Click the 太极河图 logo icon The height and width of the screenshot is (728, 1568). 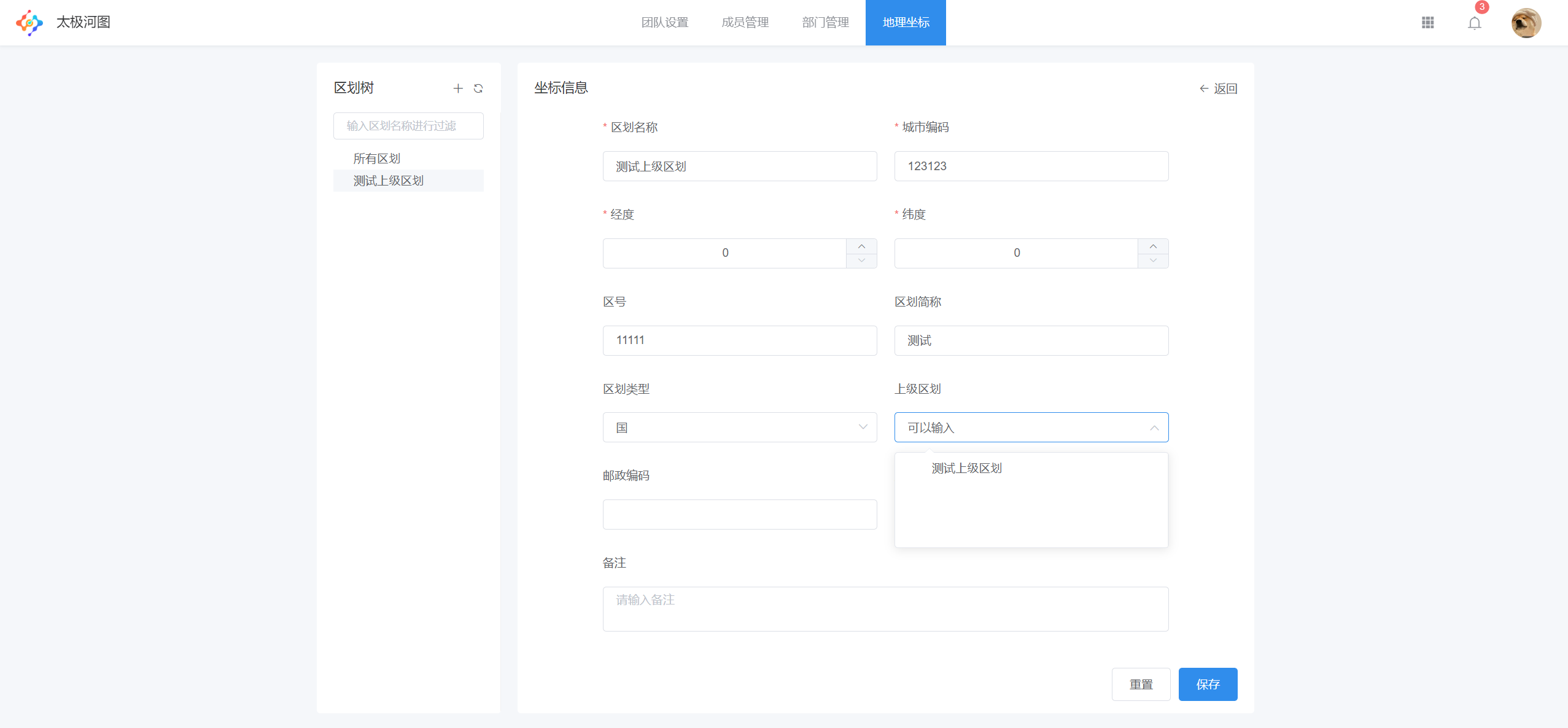click(x=29, y=23)
